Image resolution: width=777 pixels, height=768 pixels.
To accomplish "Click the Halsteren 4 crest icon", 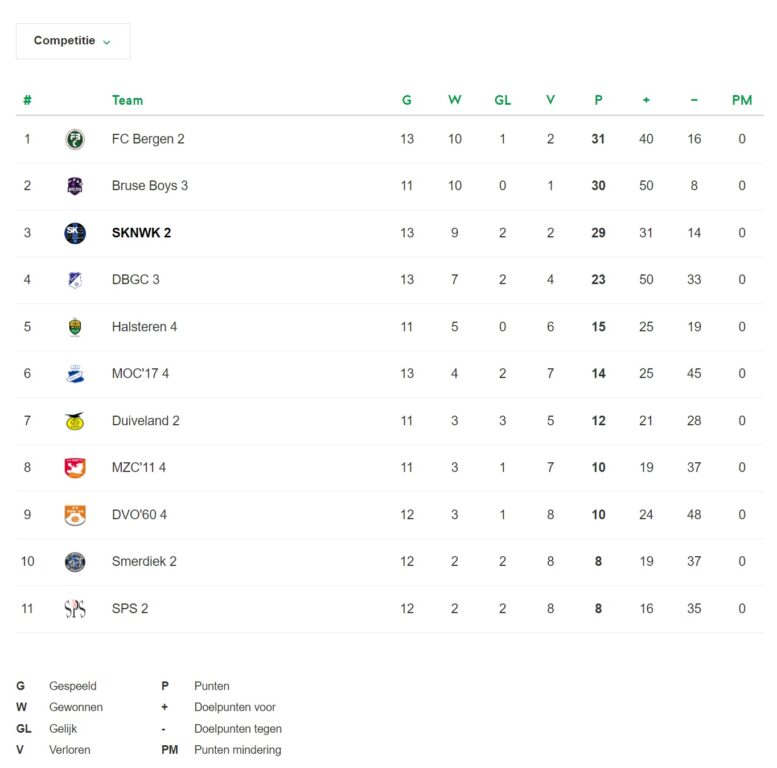I will coord(75,327).
